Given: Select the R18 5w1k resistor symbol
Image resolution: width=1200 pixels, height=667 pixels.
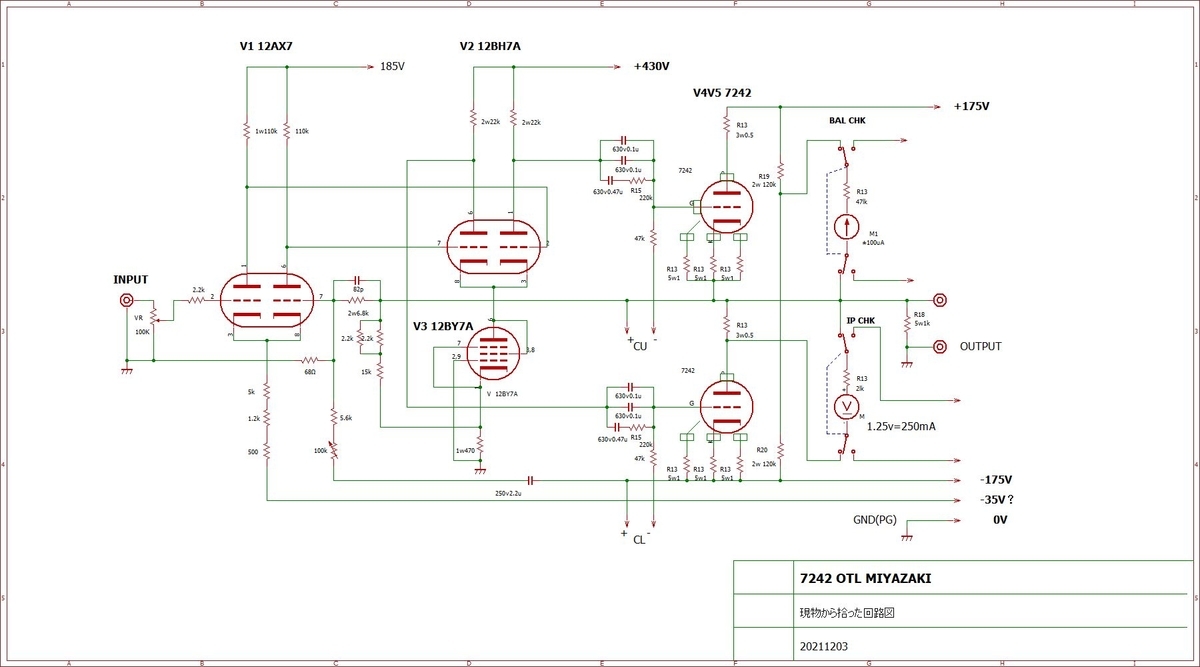Looking at the screenshot, I should coord(907,322).
